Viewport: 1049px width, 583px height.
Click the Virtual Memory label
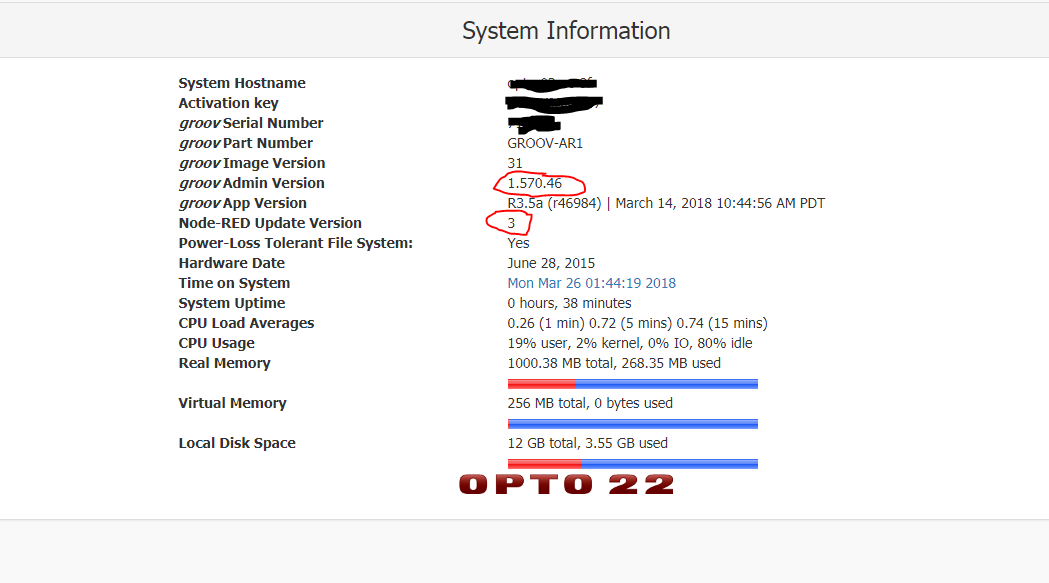click(x=232, y=403)
